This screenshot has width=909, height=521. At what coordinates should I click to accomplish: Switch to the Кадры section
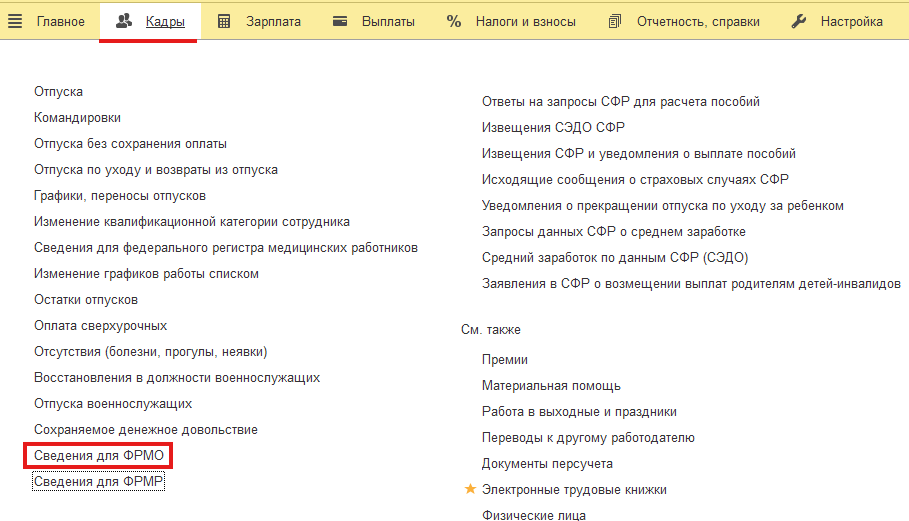[x=165, y=21]
